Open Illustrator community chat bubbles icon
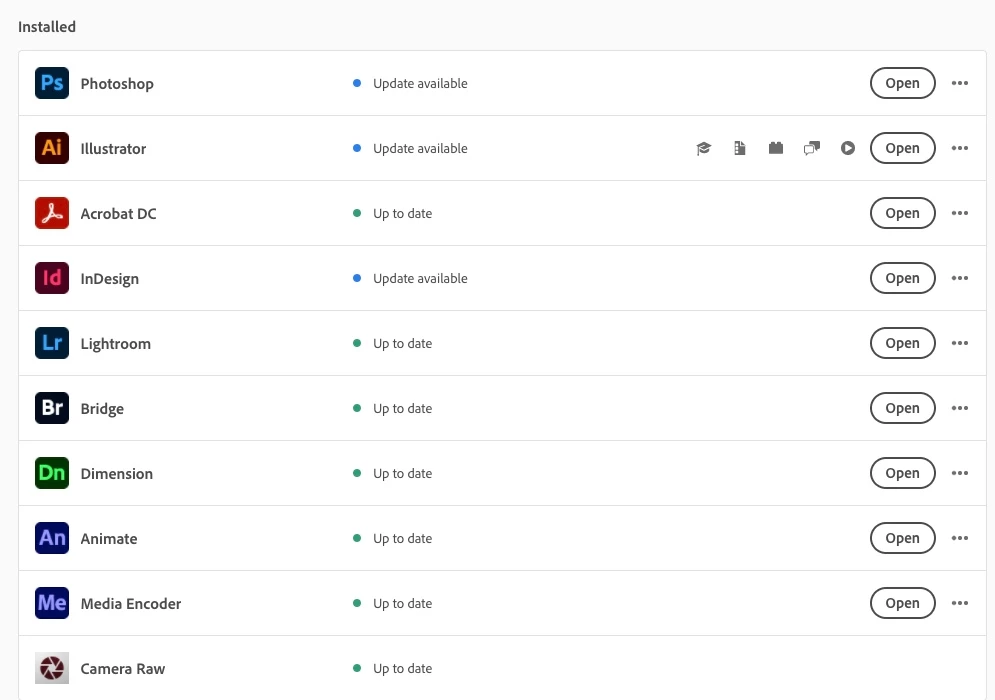 coord(812,149)
